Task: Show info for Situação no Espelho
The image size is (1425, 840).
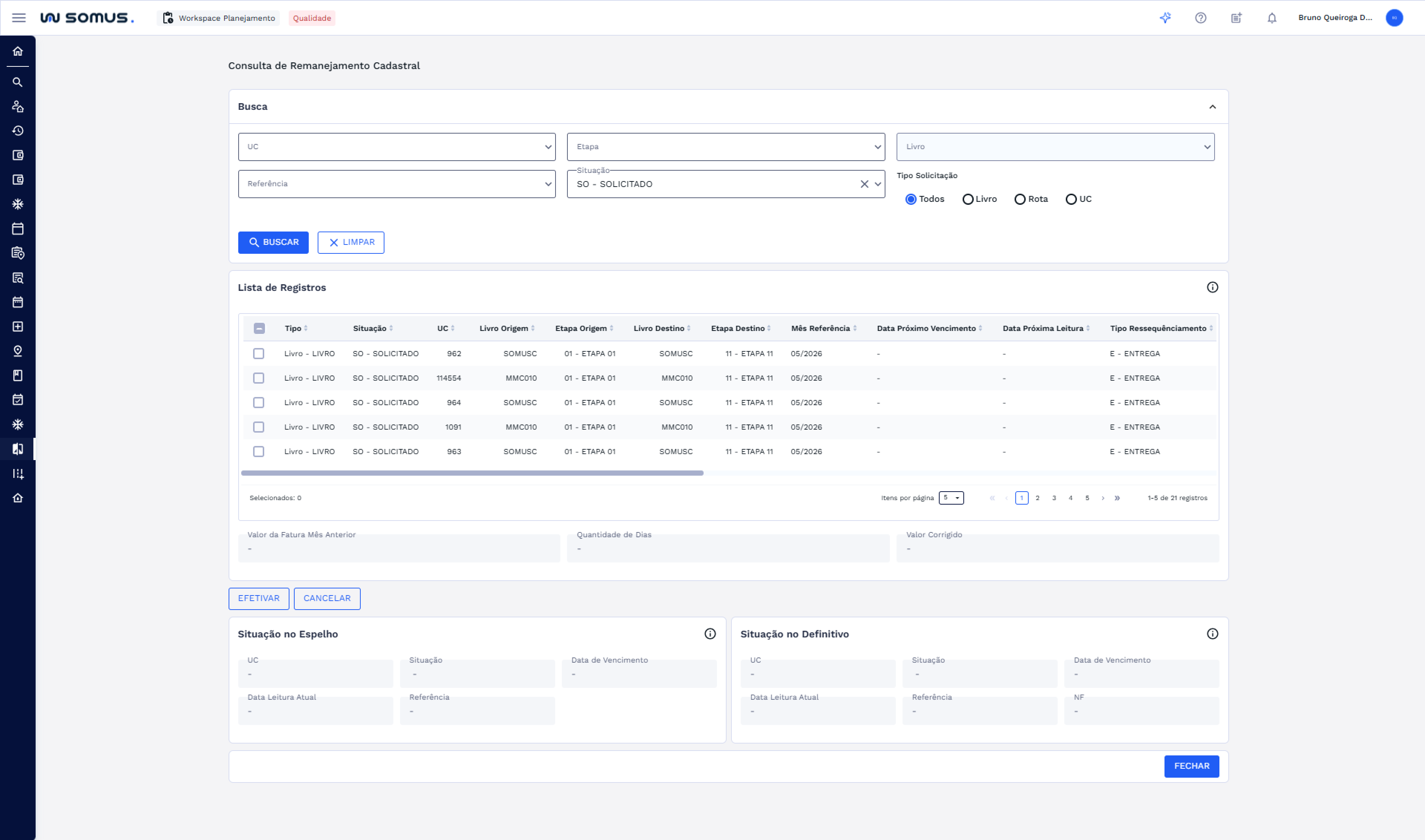Action: [710, 634]
